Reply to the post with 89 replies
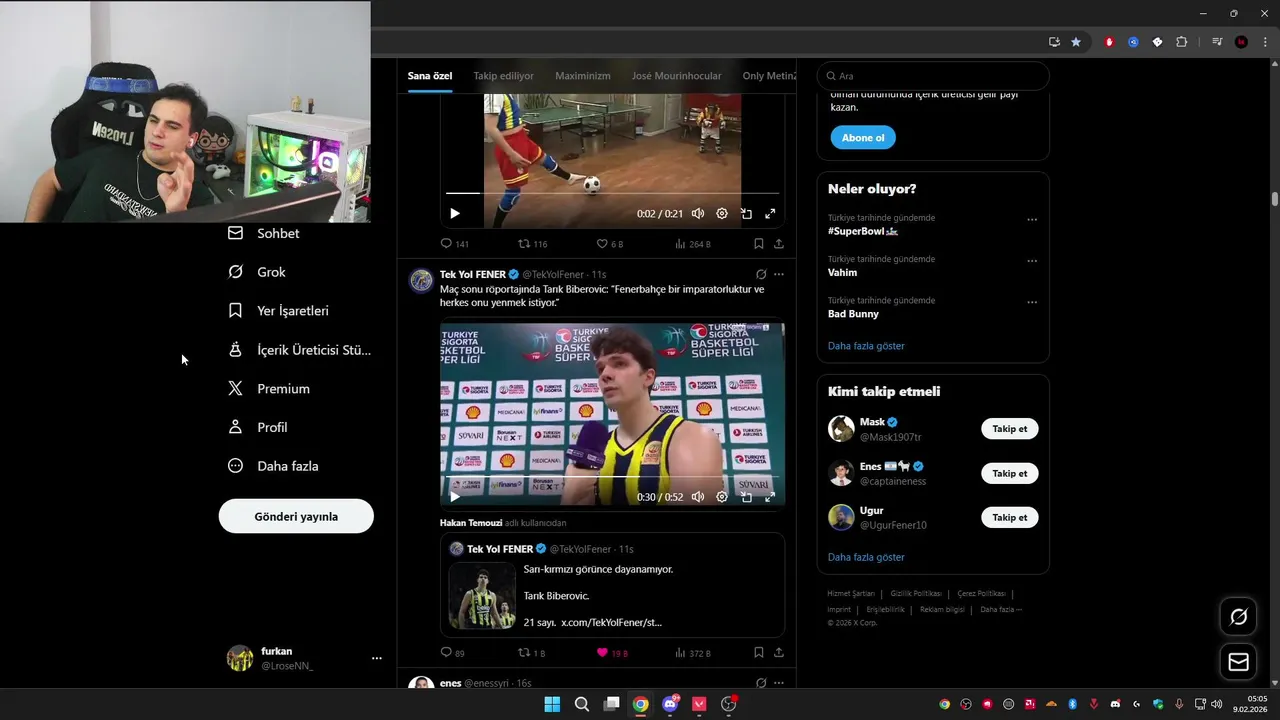The height and width of the screenshot is (720, 1280). coord(453,653)
